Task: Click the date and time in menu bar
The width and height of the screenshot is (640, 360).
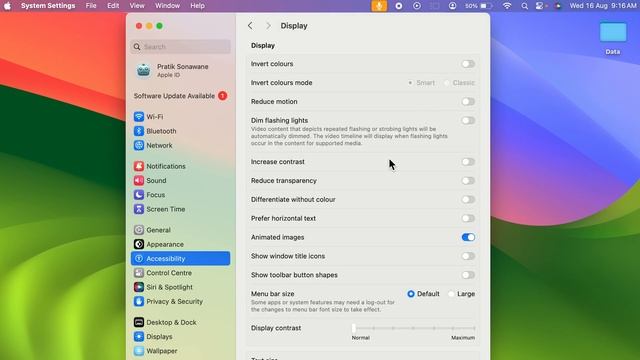Action: pyautogui.click(x=603, y=6)
